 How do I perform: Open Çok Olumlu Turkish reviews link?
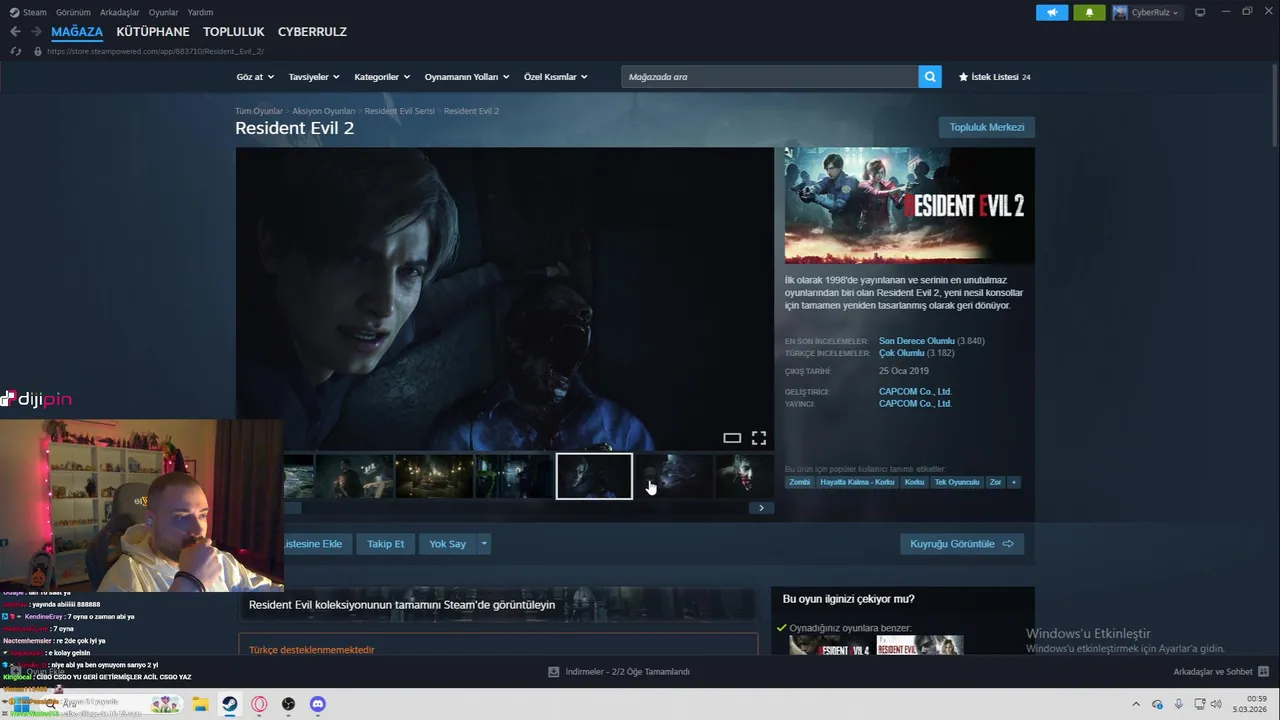click(901, 353)
